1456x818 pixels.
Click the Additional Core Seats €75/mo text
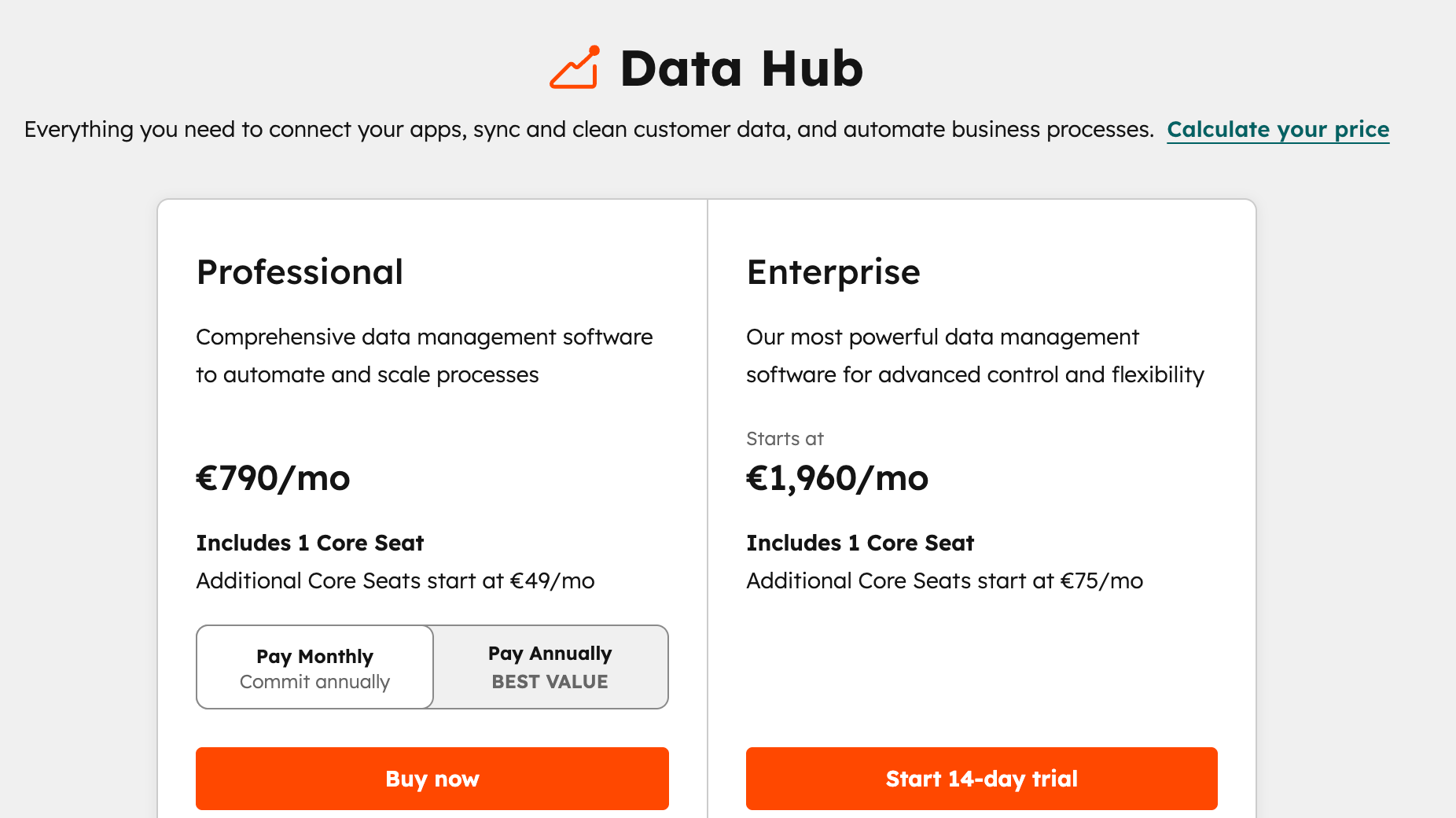[946, 581]
